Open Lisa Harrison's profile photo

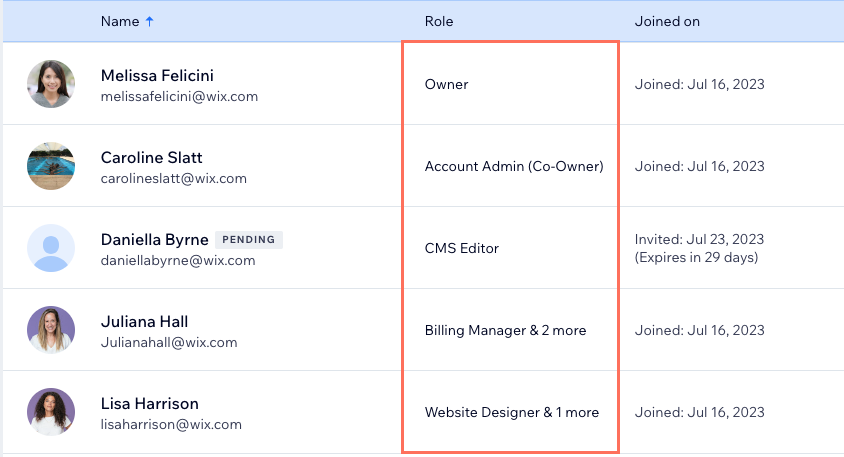(x=51, y=412)
